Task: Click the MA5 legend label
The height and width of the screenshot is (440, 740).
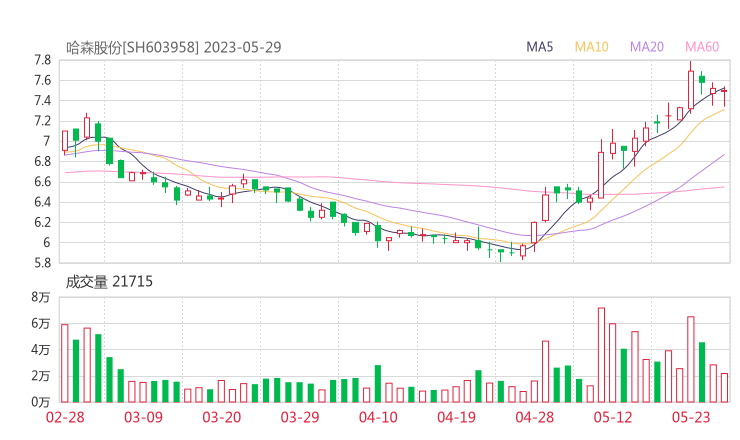Action: (x=539, y=47)
